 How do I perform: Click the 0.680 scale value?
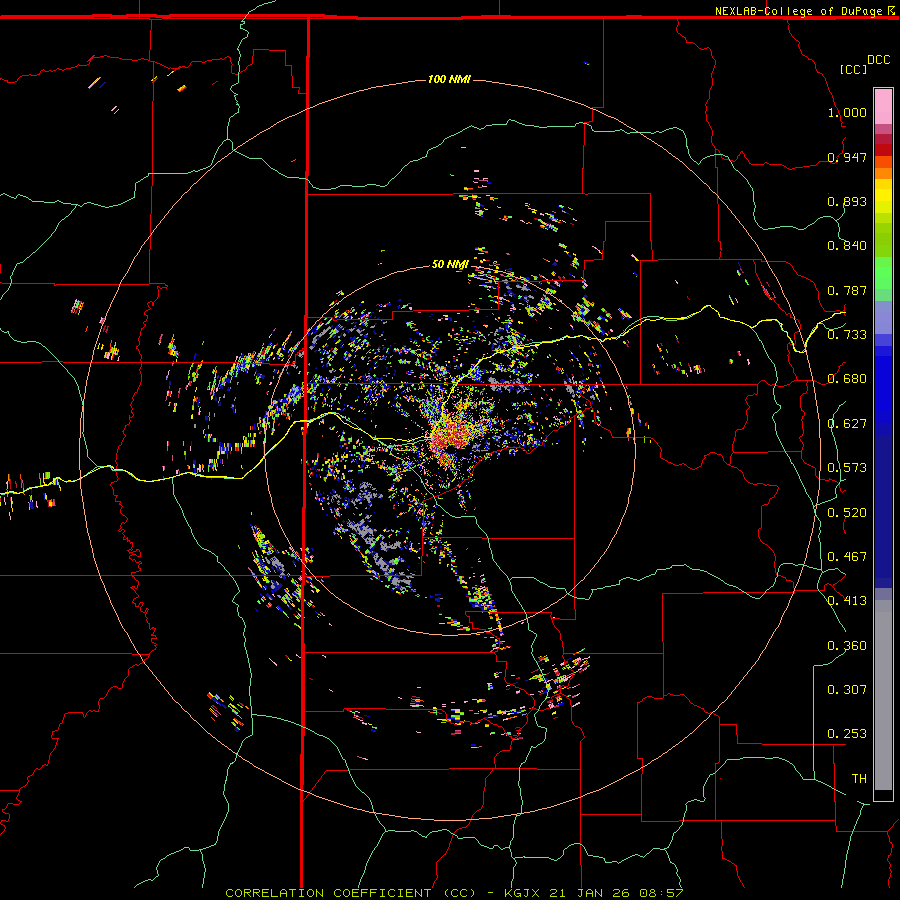pos(847,379)
